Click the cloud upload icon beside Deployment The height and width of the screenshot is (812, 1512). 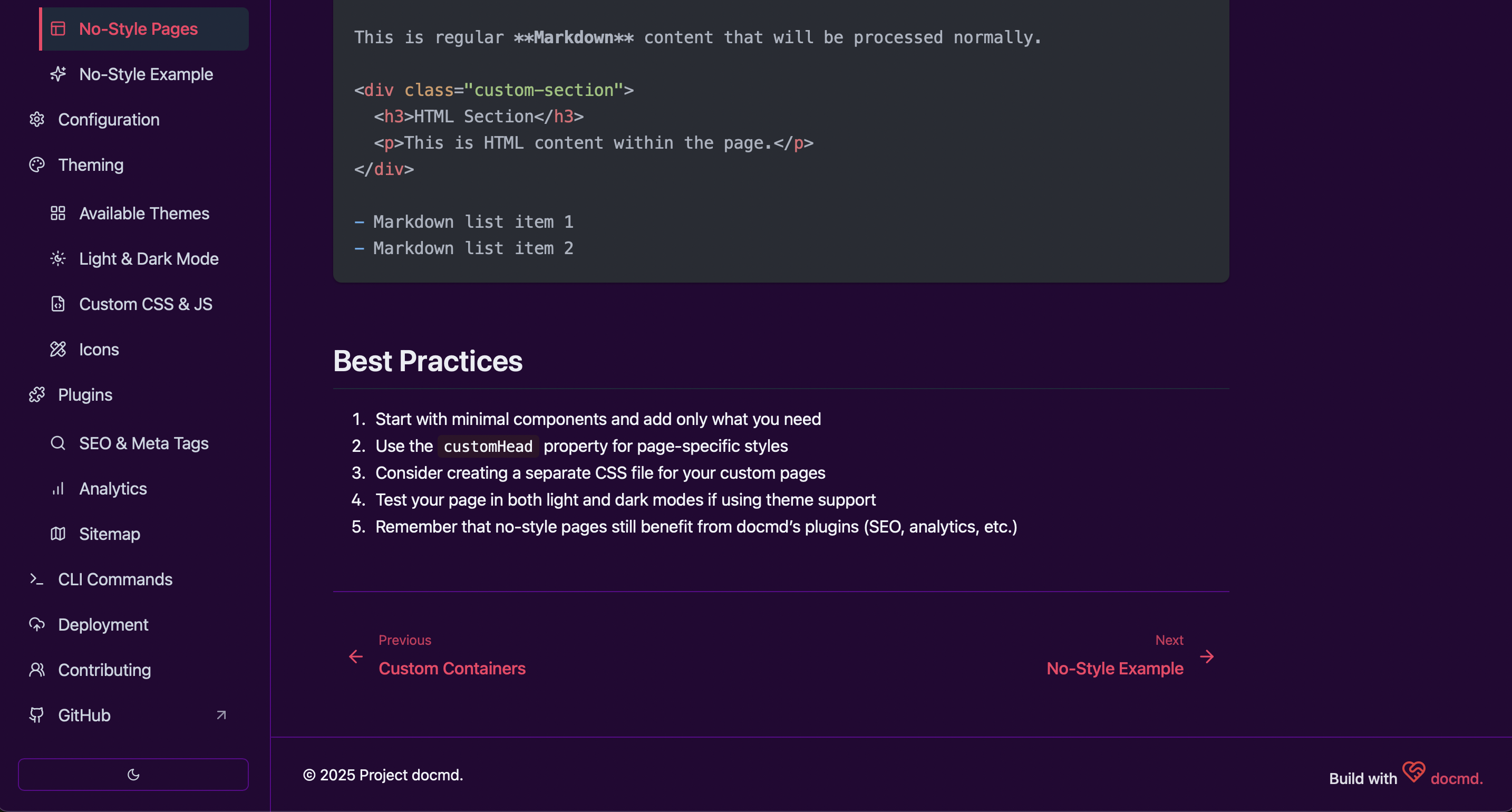coord(37,624)
